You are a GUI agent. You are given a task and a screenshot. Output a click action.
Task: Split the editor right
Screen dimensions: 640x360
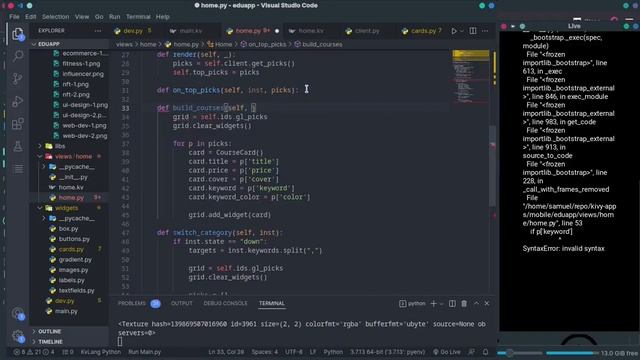[x=473, y=31]
